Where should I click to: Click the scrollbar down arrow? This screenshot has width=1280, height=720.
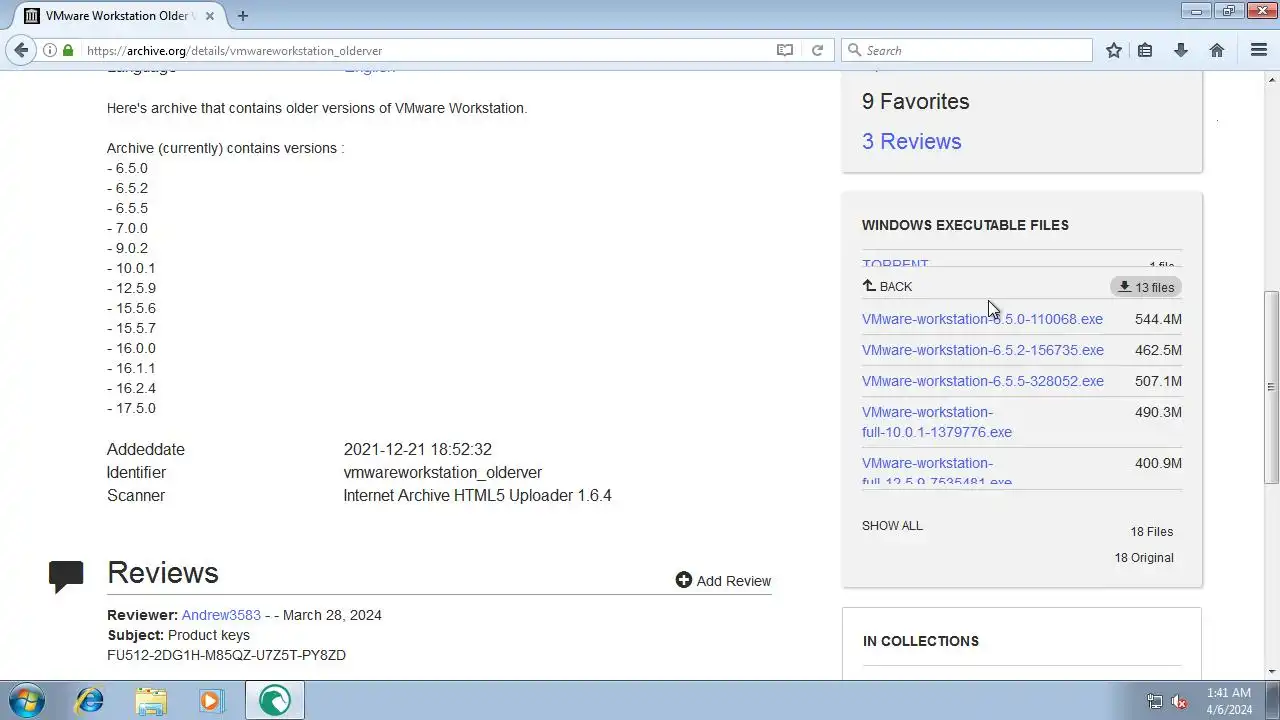click(1271, 671)
